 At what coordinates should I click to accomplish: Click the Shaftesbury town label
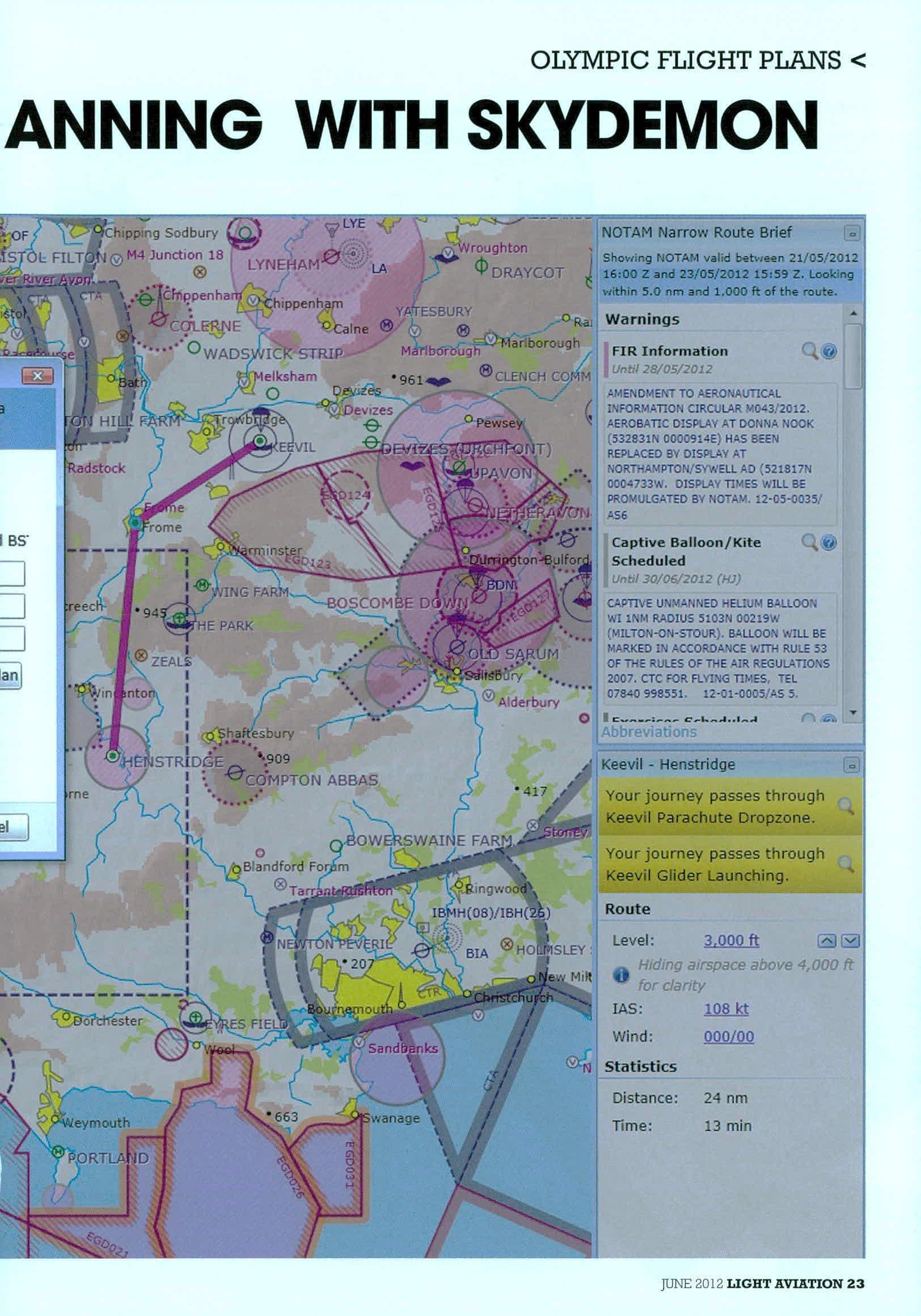coord(255,733)
